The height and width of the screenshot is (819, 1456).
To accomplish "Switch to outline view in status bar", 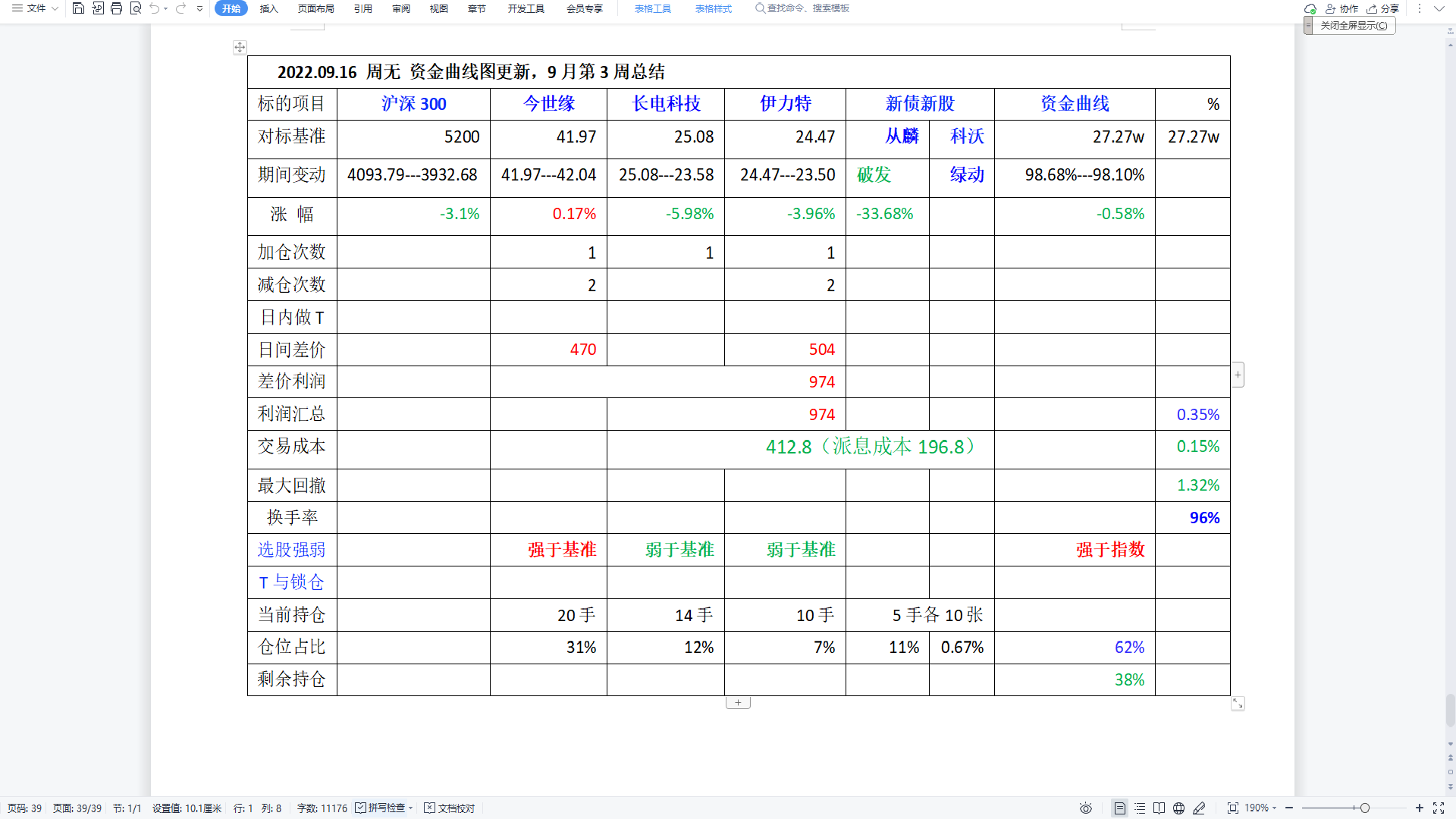I will tap(1139, 808).
